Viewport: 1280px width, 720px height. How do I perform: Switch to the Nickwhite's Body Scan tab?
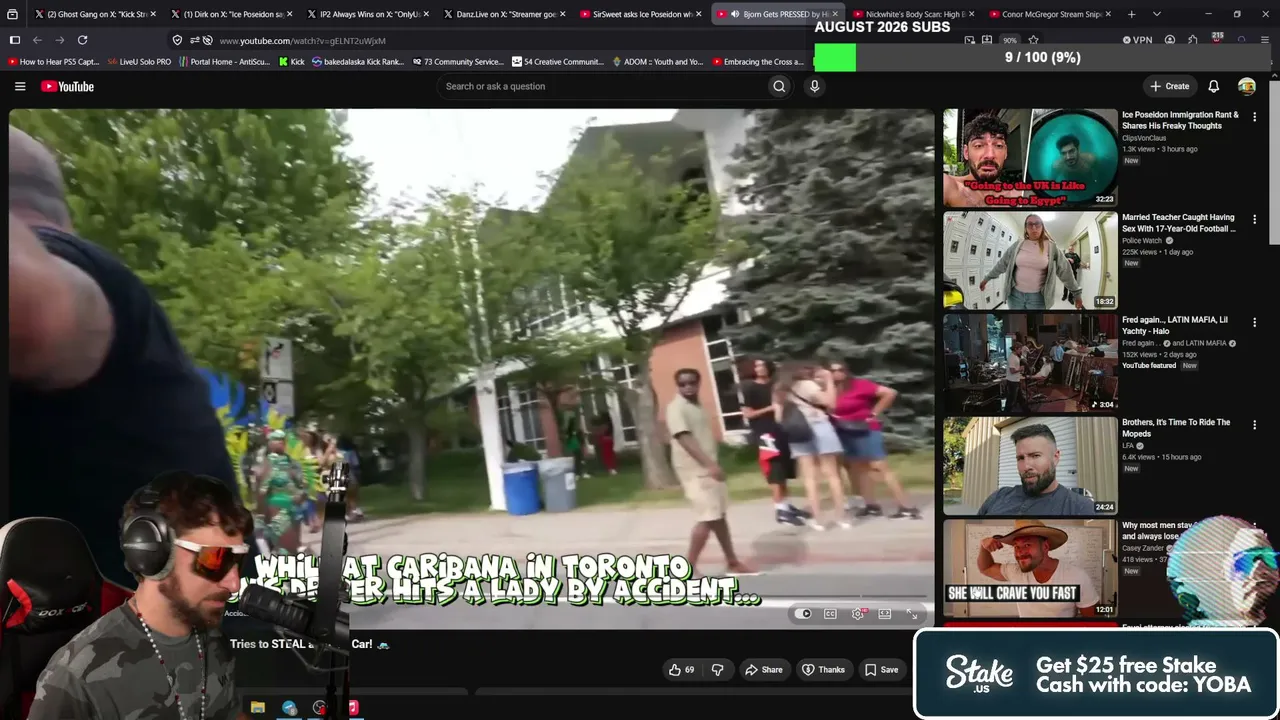[x=914, y=14]
